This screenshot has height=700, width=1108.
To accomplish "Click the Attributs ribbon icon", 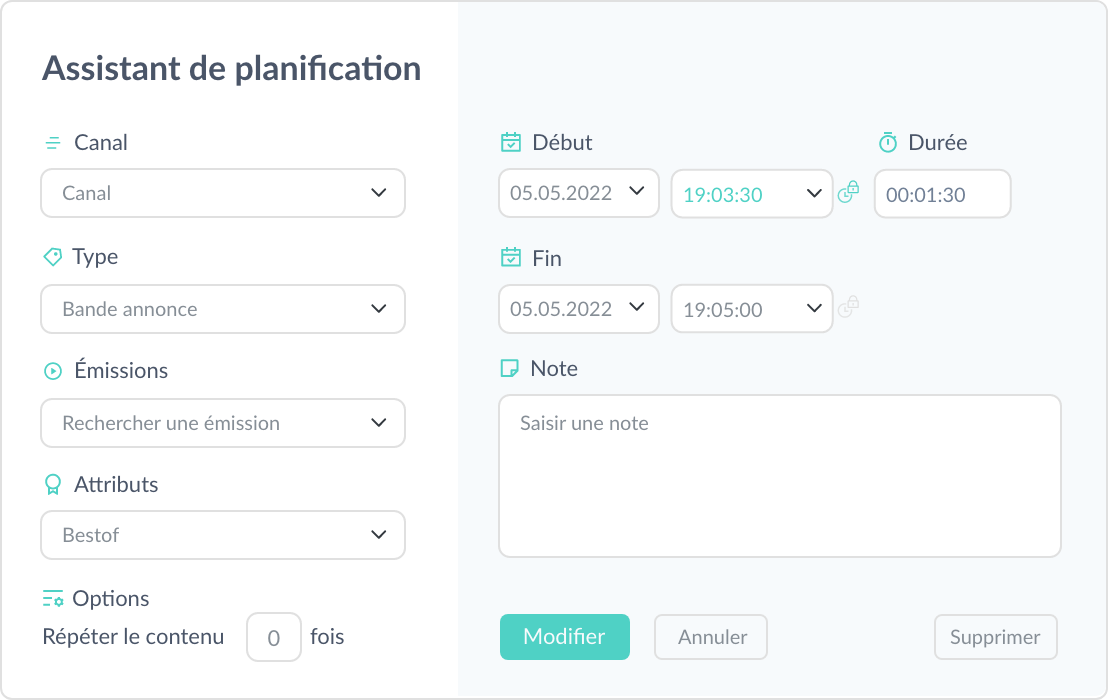I will pyautogui.click(x=53, y=485).
